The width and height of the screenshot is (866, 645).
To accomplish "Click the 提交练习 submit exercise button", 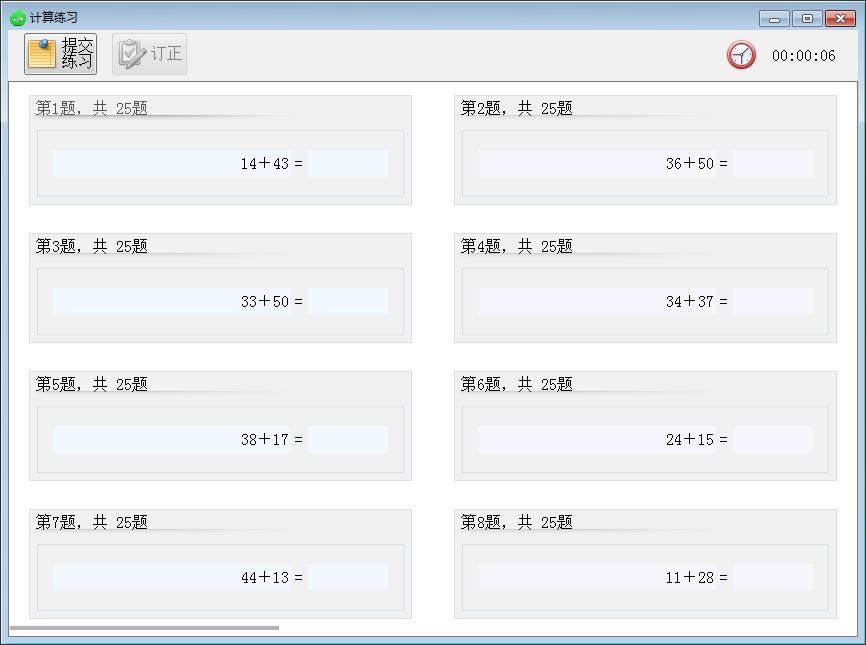I will (x=61, y=54).
